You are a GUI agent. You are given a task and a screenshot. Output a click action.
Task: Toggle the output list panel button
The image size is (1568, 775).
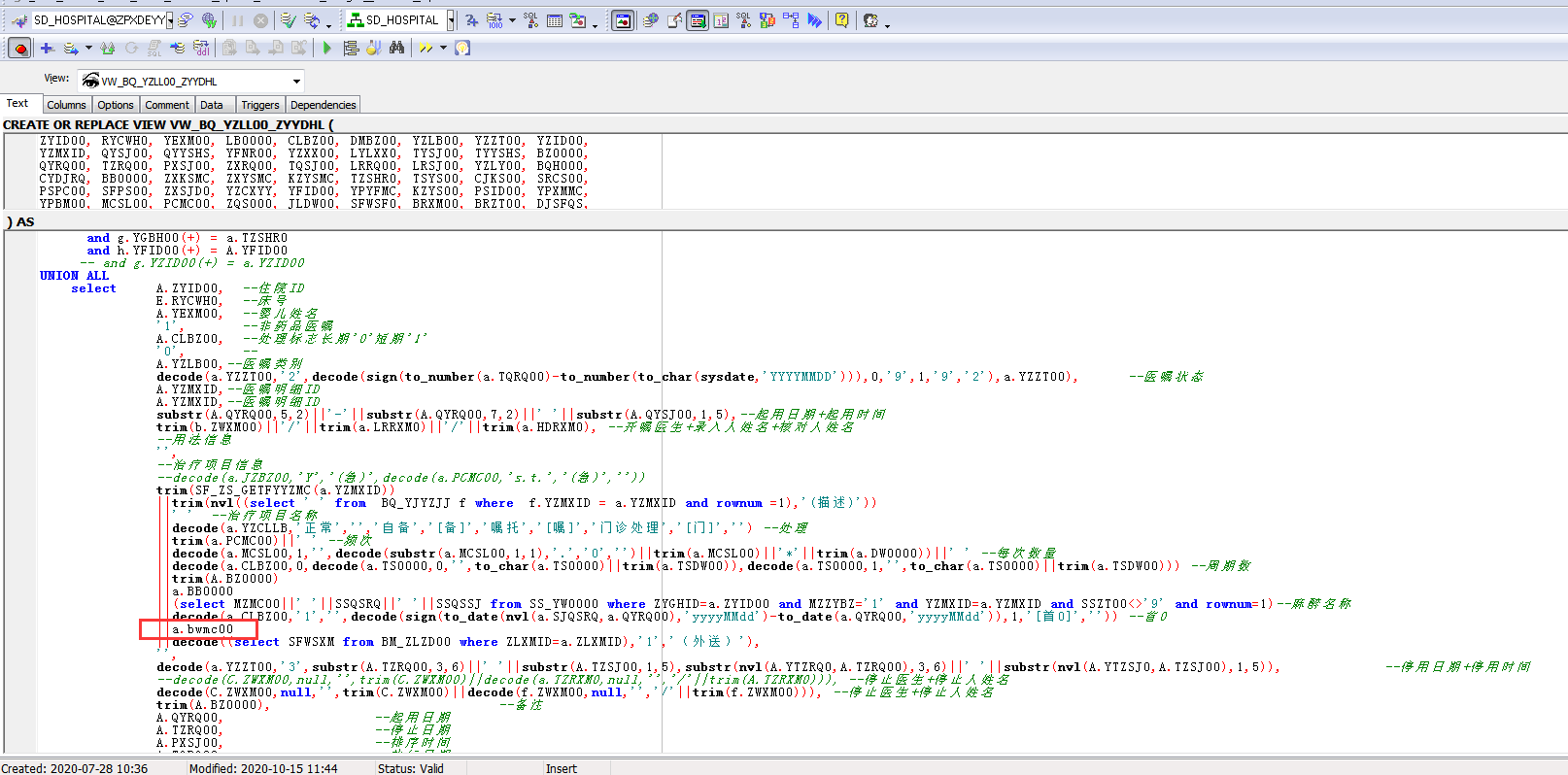click(698, 19)
